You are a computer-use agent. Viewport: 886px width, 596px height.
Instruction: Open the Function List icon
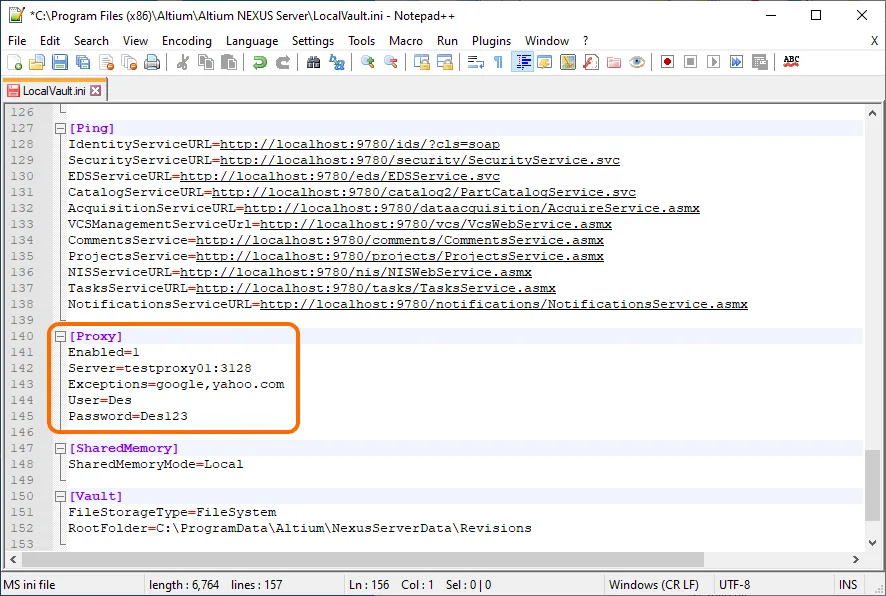(591, 62)
